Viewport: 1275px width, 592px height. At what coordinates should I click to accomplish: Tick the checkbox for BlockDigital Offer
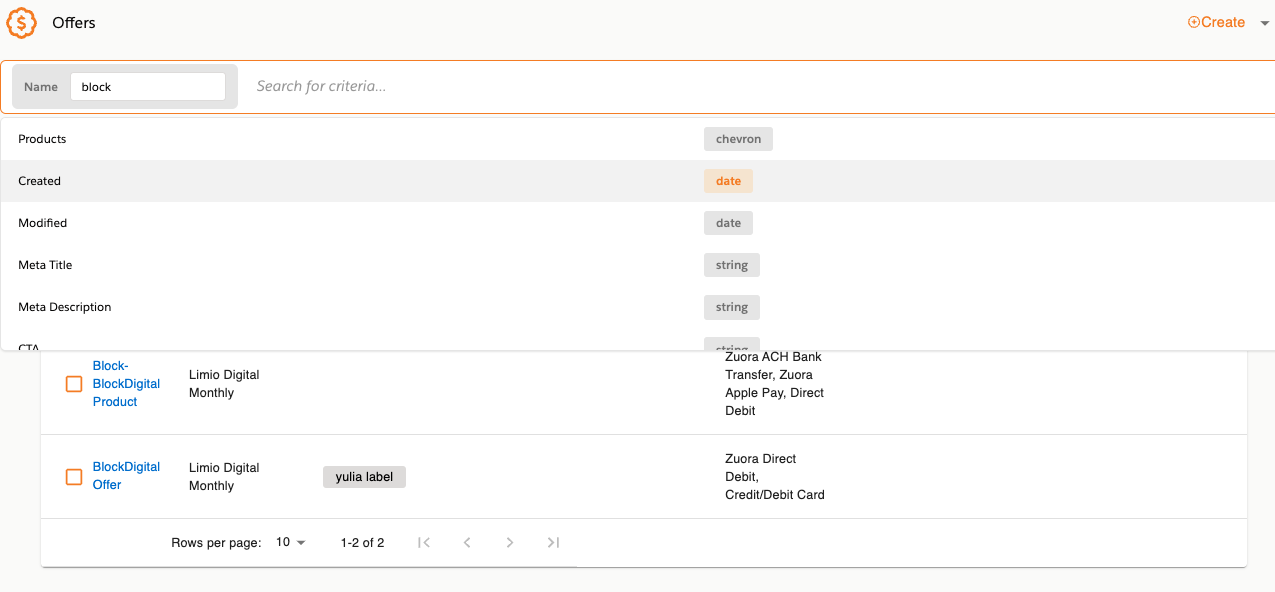[x=74, y=477]
